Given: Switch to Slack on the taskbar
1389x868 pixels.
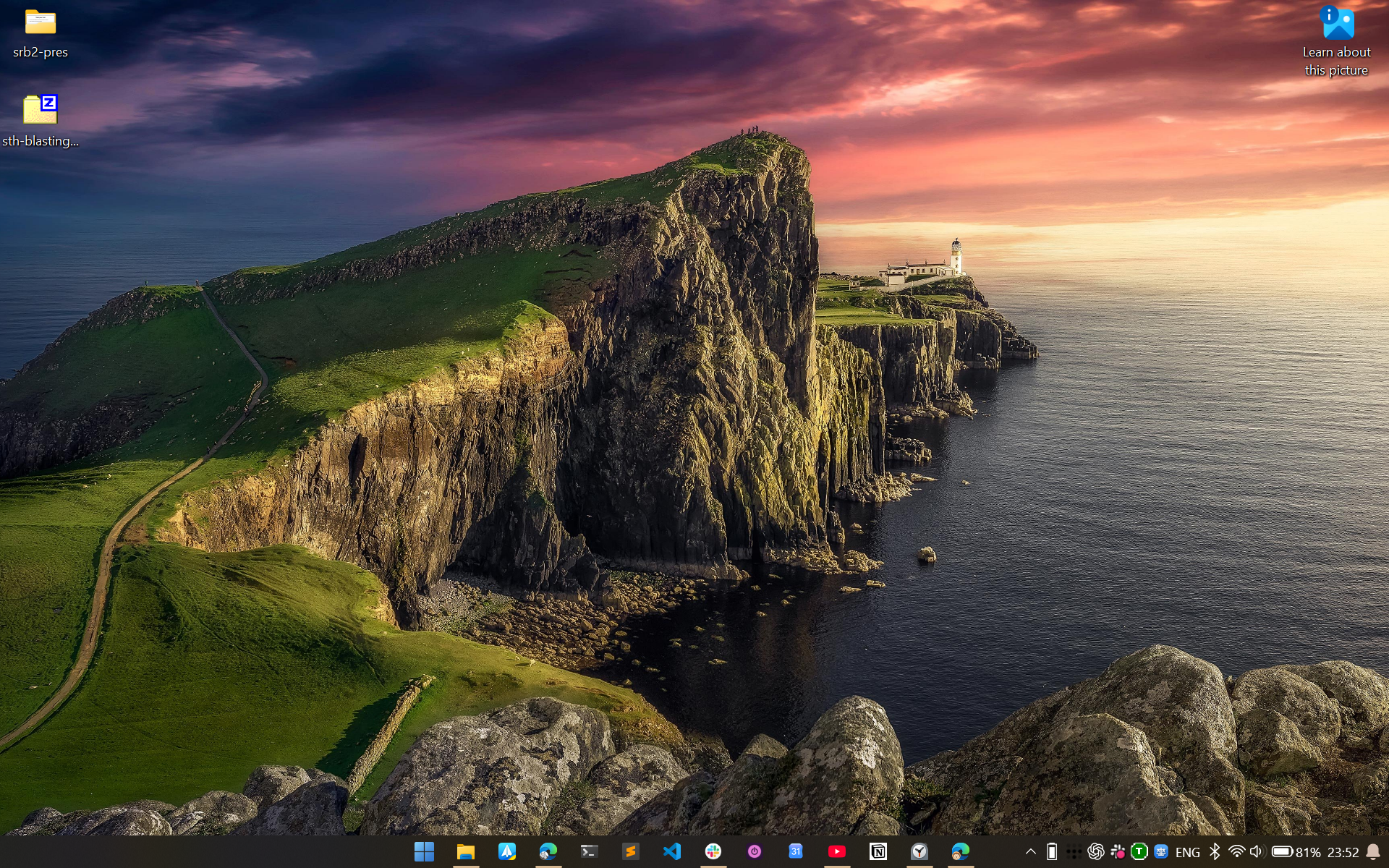Looking at the screenshot, I should pos(713,851).
